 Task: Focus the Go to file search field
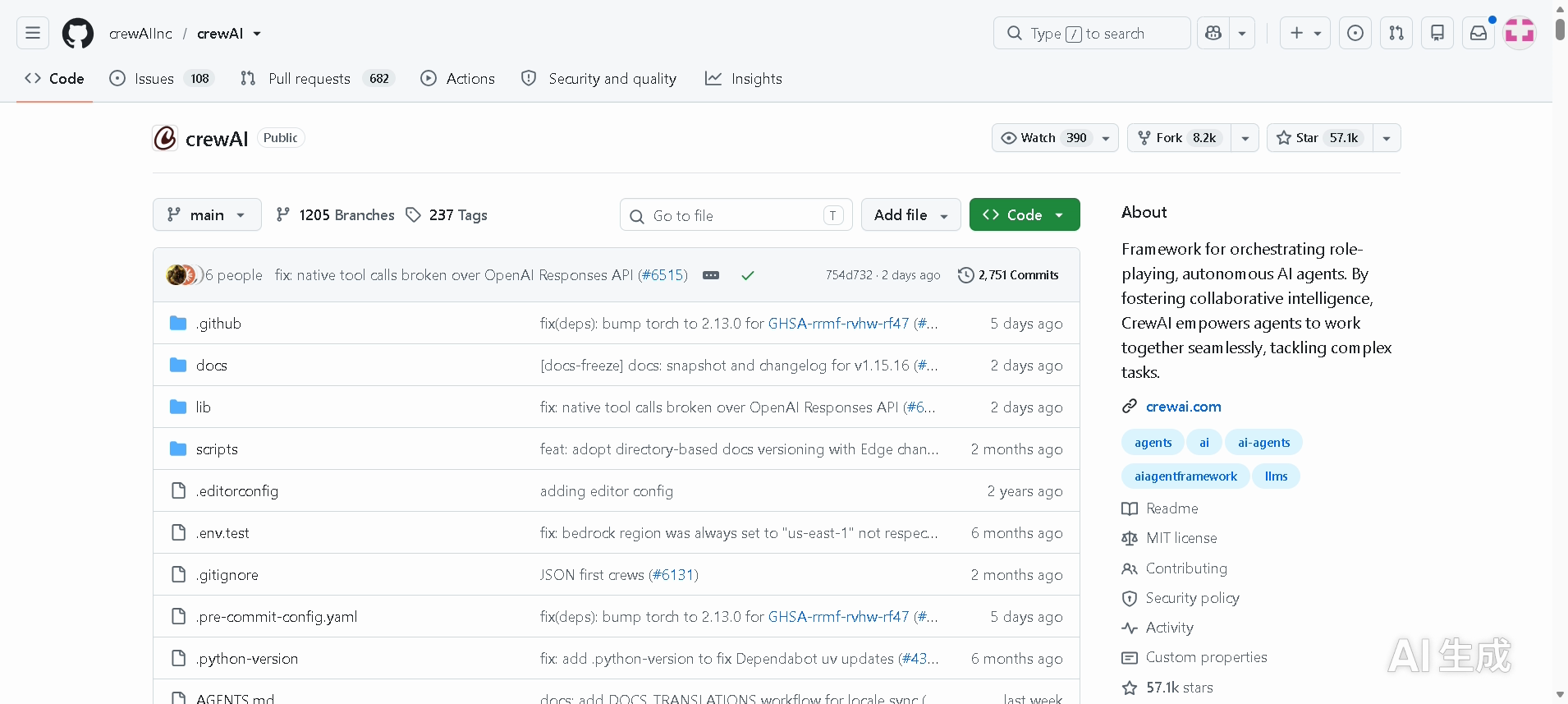coord(736,215)
